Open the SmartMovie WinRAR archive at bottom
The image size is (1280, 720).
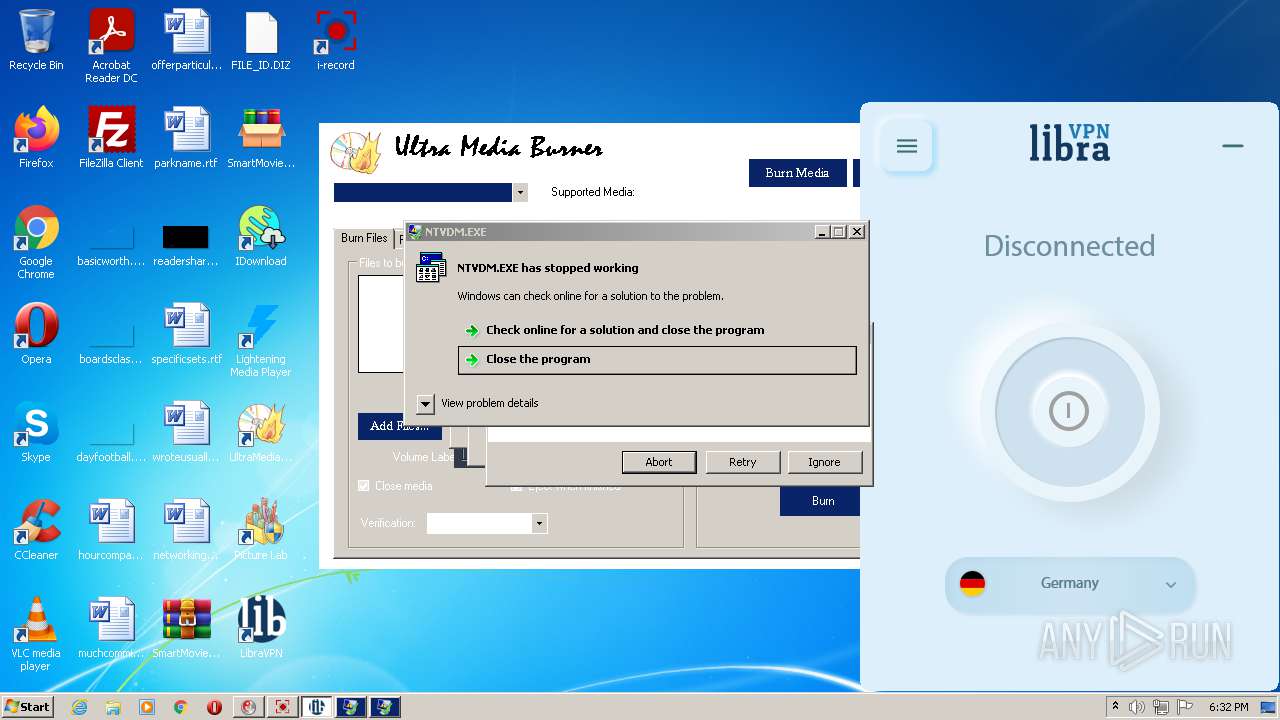pyautogui.click(x=186, y=628)
